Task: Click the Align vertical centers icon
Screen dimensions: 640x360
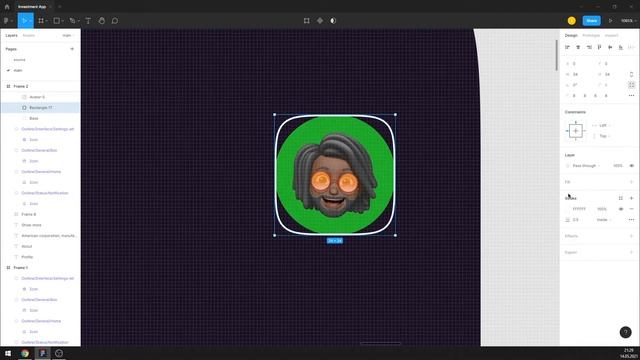Action: point(610,47)
